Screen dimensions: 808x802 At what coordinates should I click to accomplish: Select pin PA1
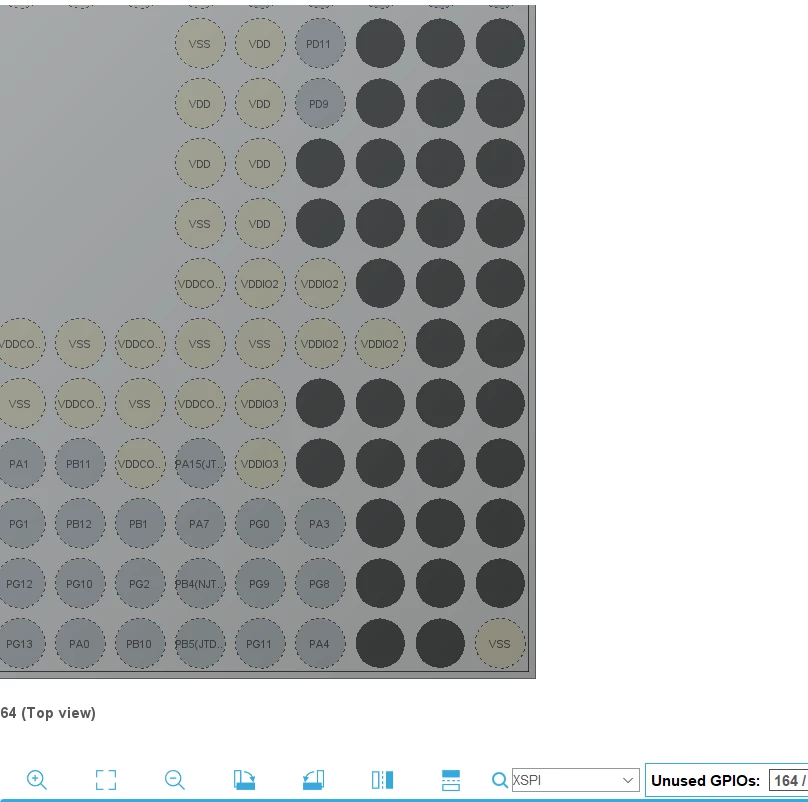[x=20, y=463]
